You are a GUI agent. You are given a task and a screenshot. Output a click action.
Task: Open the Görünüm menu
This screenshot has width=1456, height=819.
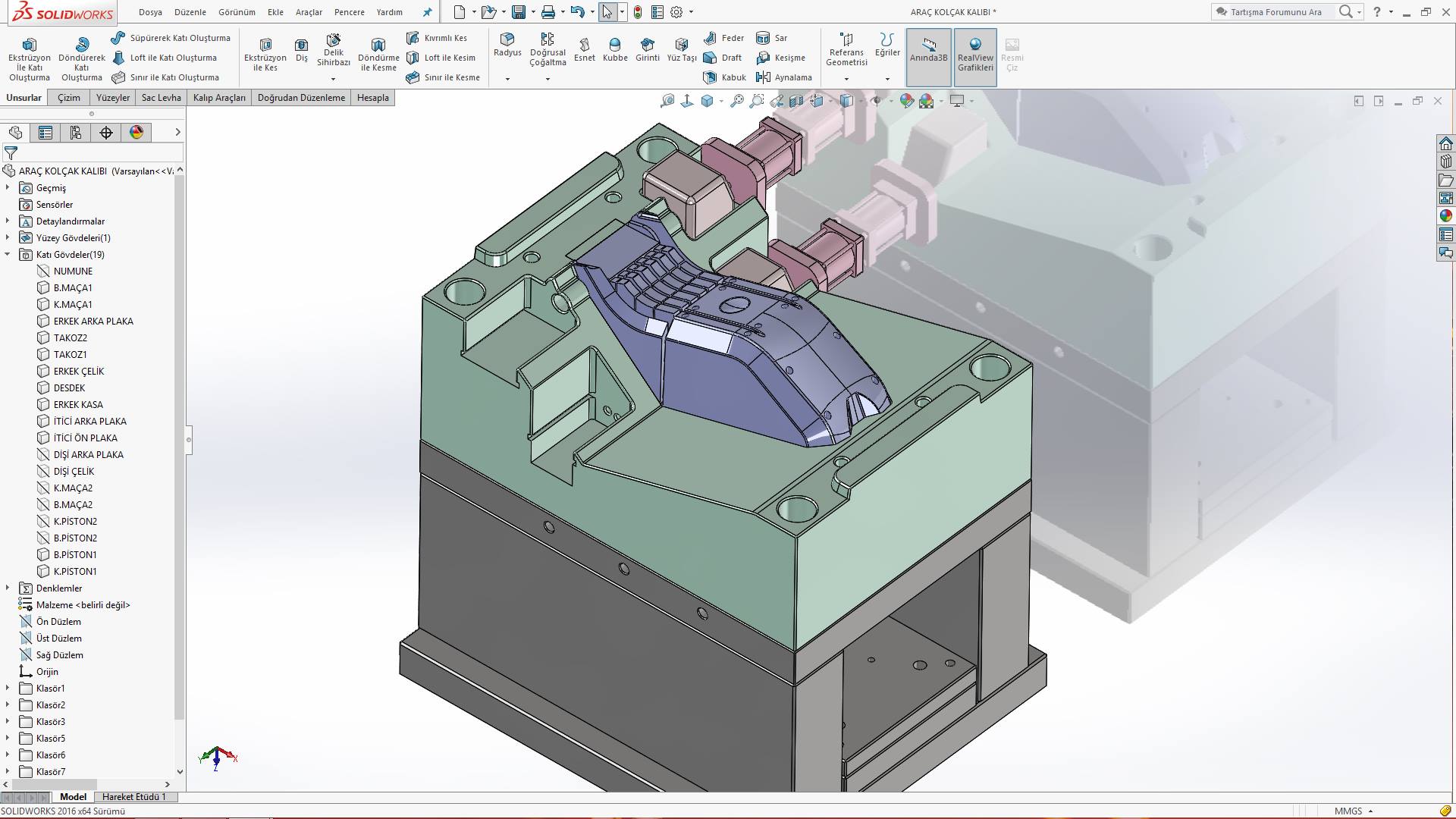(237, 12)
